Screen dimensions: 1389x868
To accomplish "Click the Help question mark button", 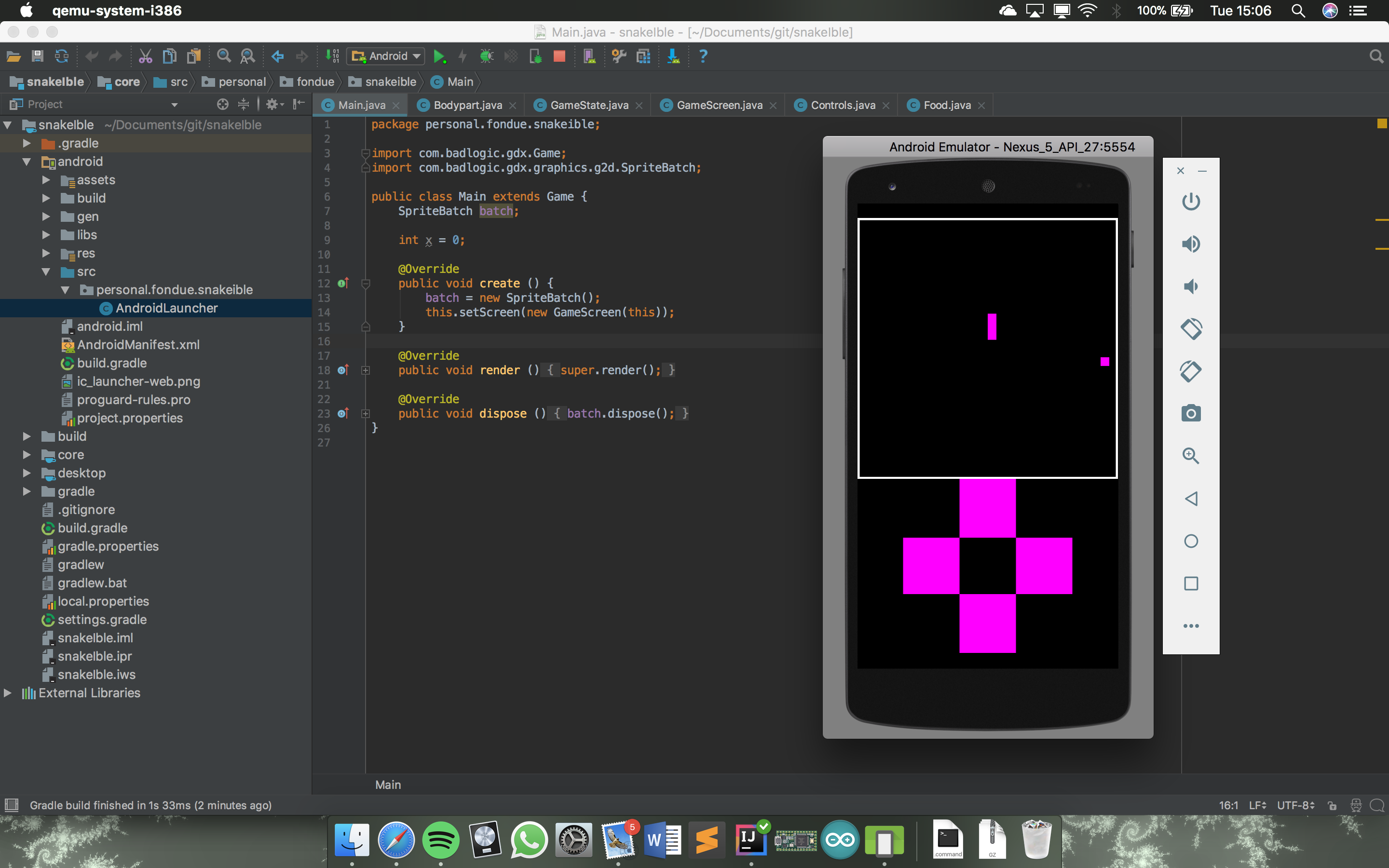I will [x=703, y=55].
